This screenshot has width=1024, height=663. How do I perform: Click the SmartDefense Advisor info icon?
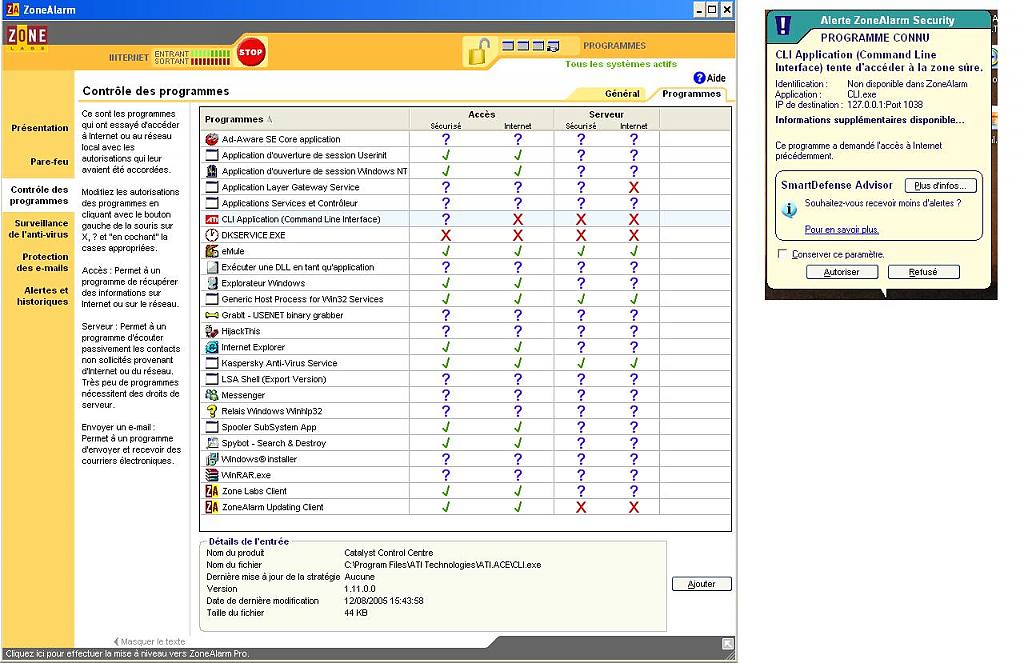(x=789, y=209)
